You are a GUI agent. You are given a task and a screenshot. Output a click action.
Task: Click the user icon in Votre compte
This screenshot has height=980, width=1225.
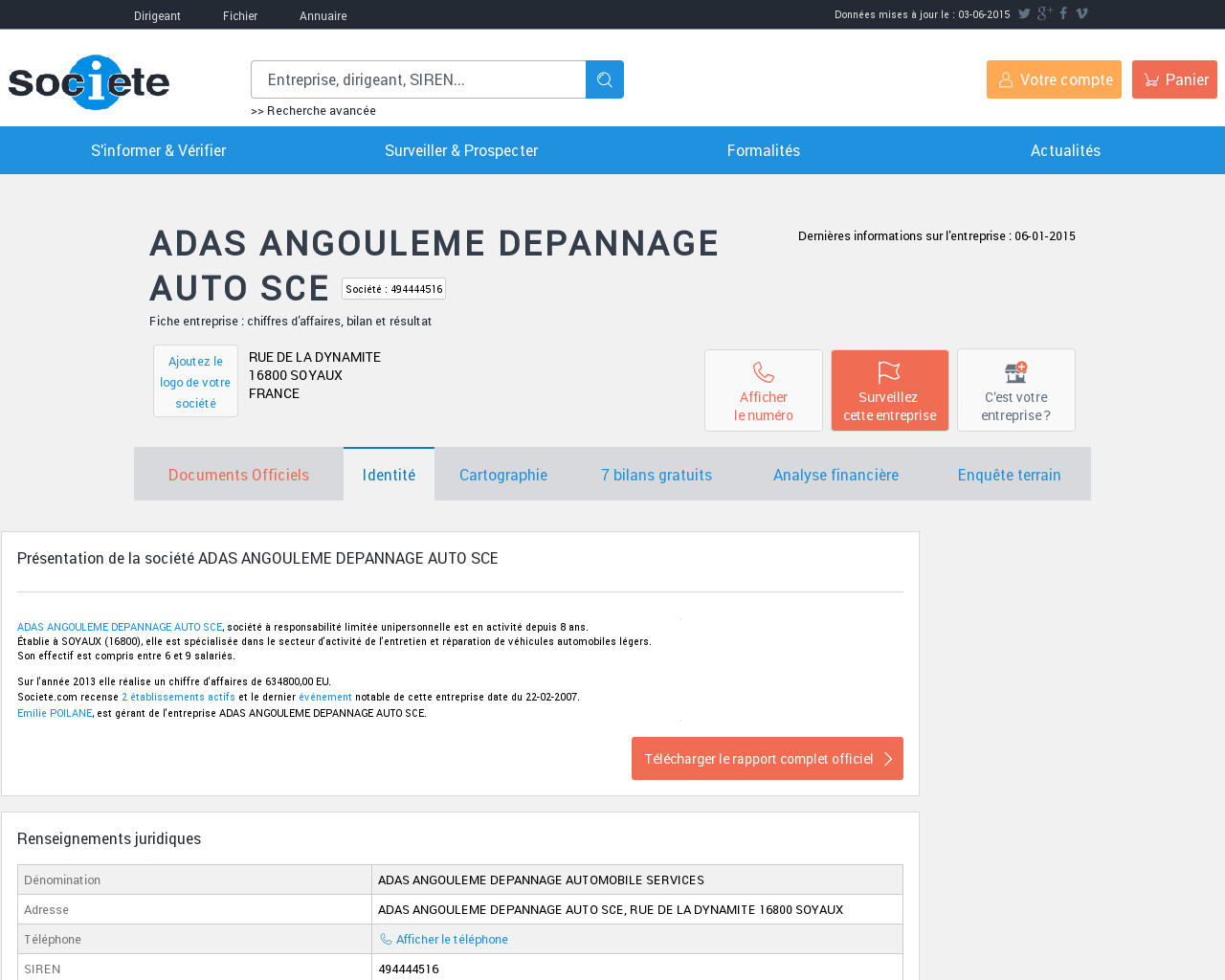point(1006,80)
